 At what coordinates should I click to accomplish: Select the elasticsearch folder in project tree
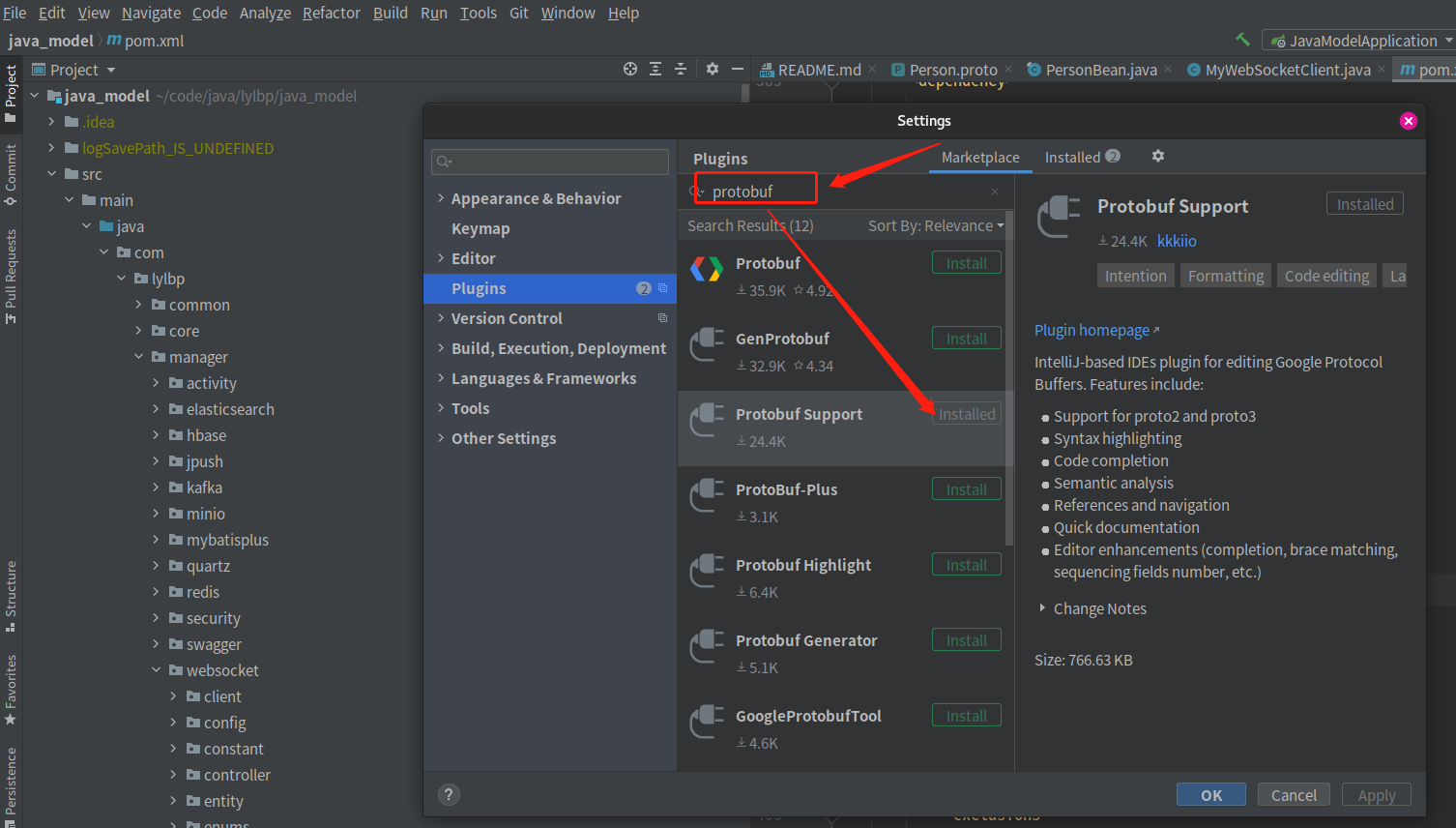pos(230,409)
